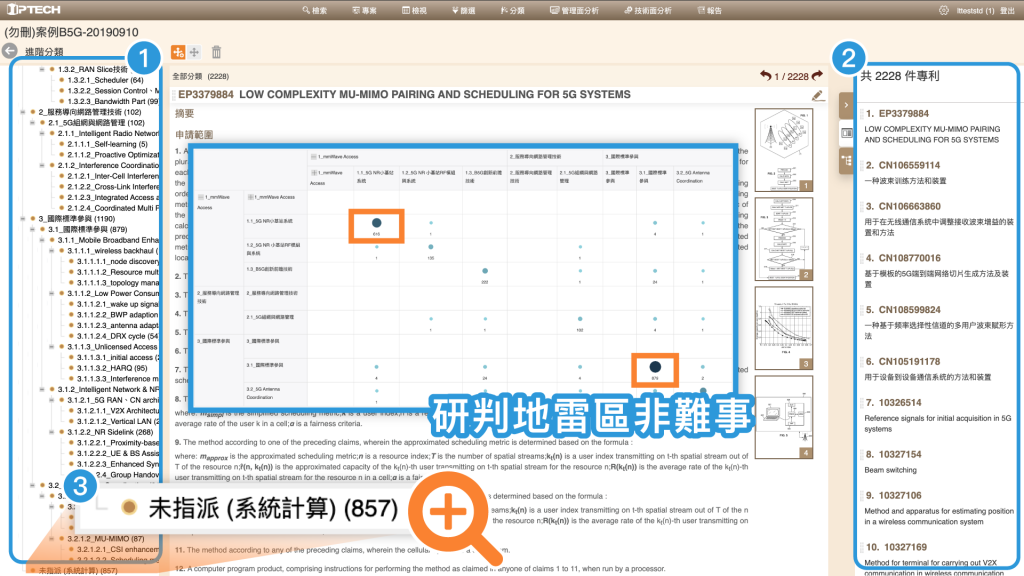Open settings via the gear icon
Image resolution: width=1024 pixels, height=576 pixels.
944,10
